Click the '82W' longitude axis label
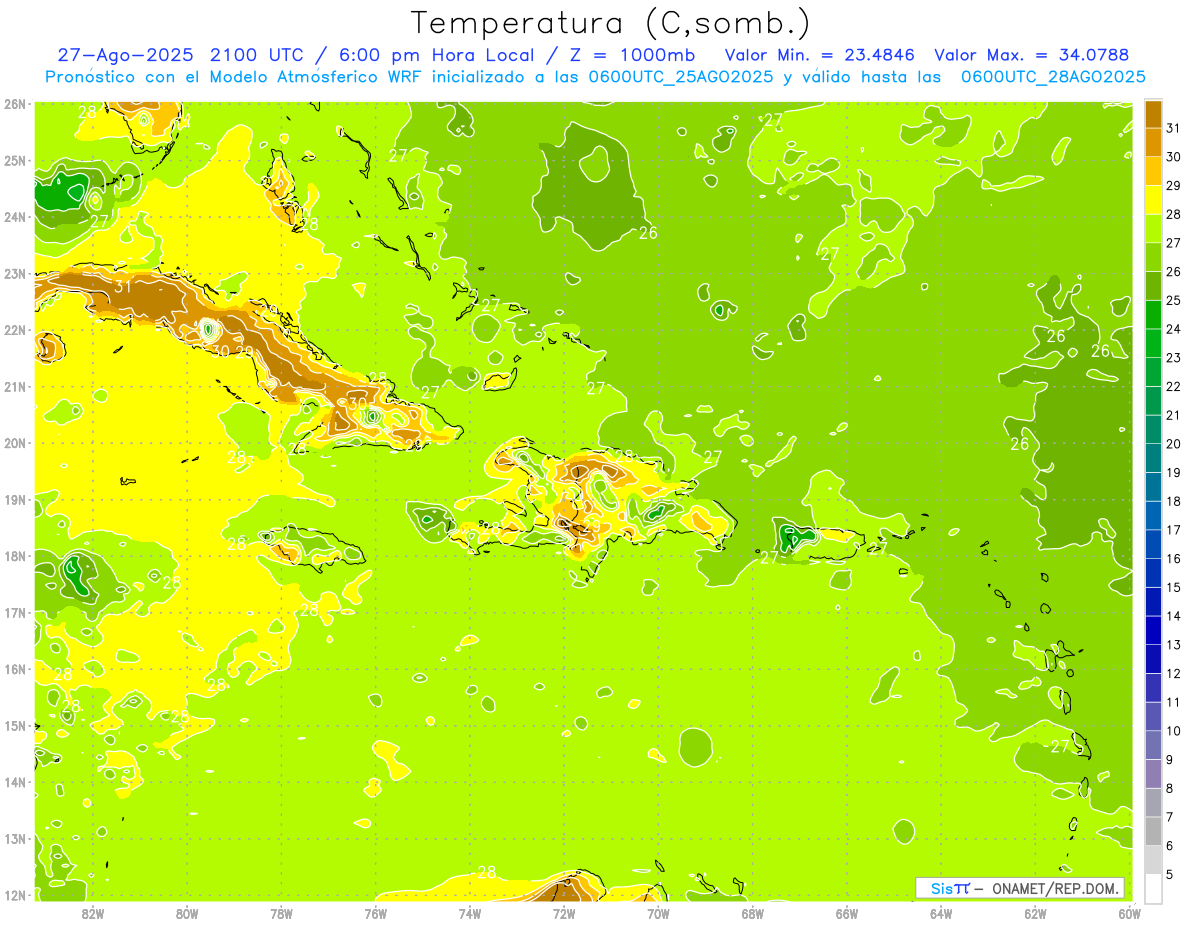 (x=93, y=913)
